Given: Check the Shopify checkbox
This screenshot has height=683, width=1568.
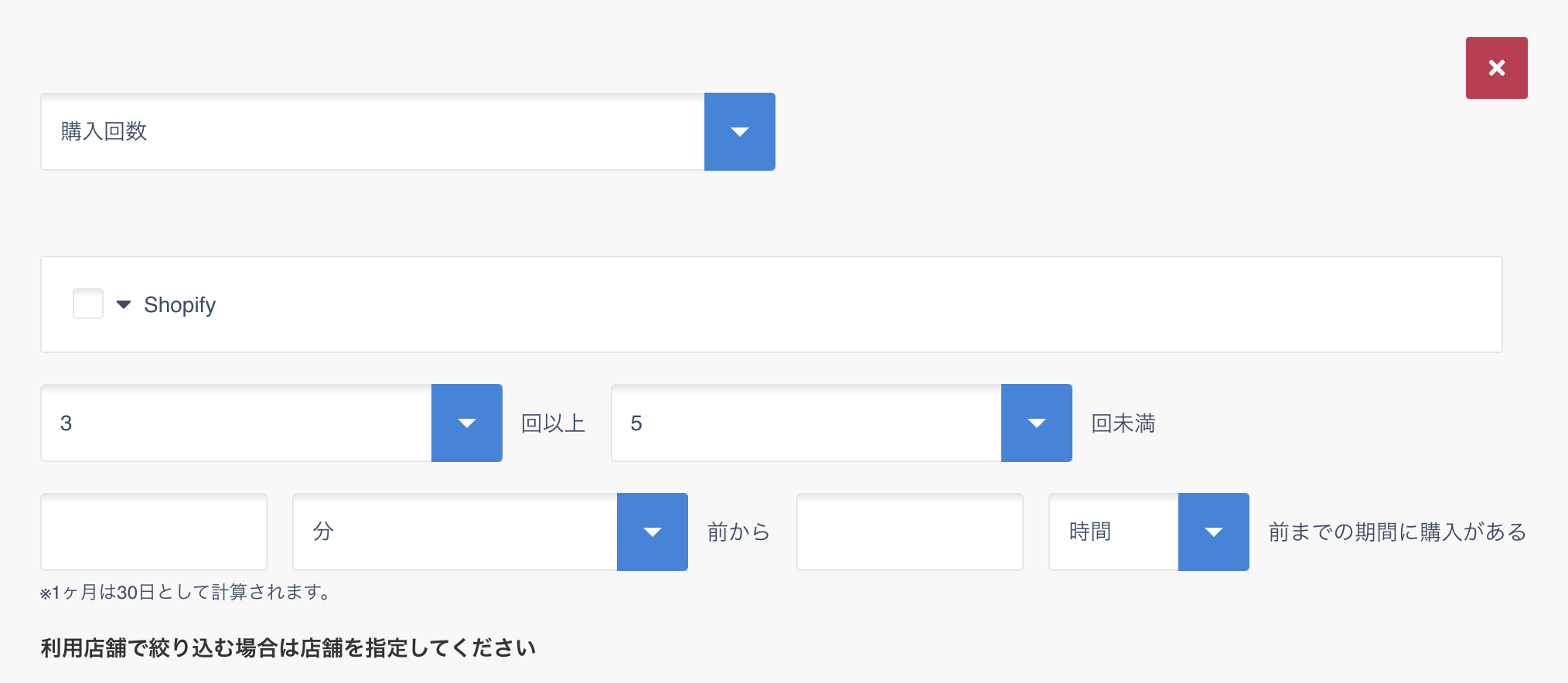Looking at the screenshot, I should pyautogui.click(x=88, y=304).
